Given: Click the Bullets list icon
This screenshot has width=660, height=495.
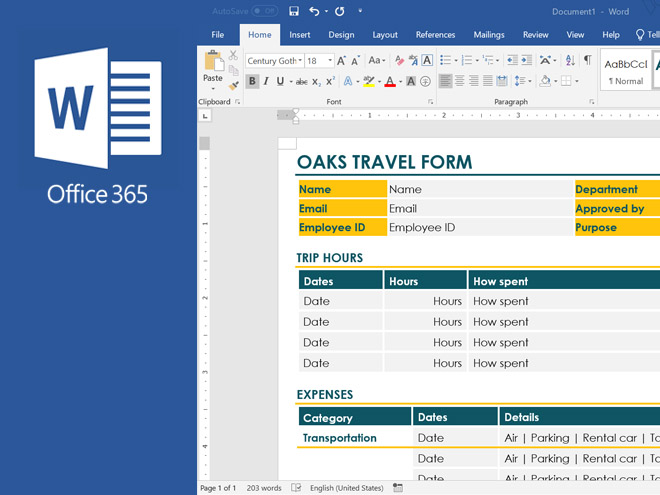Looking at the screenshot, I should coord(445,61).
